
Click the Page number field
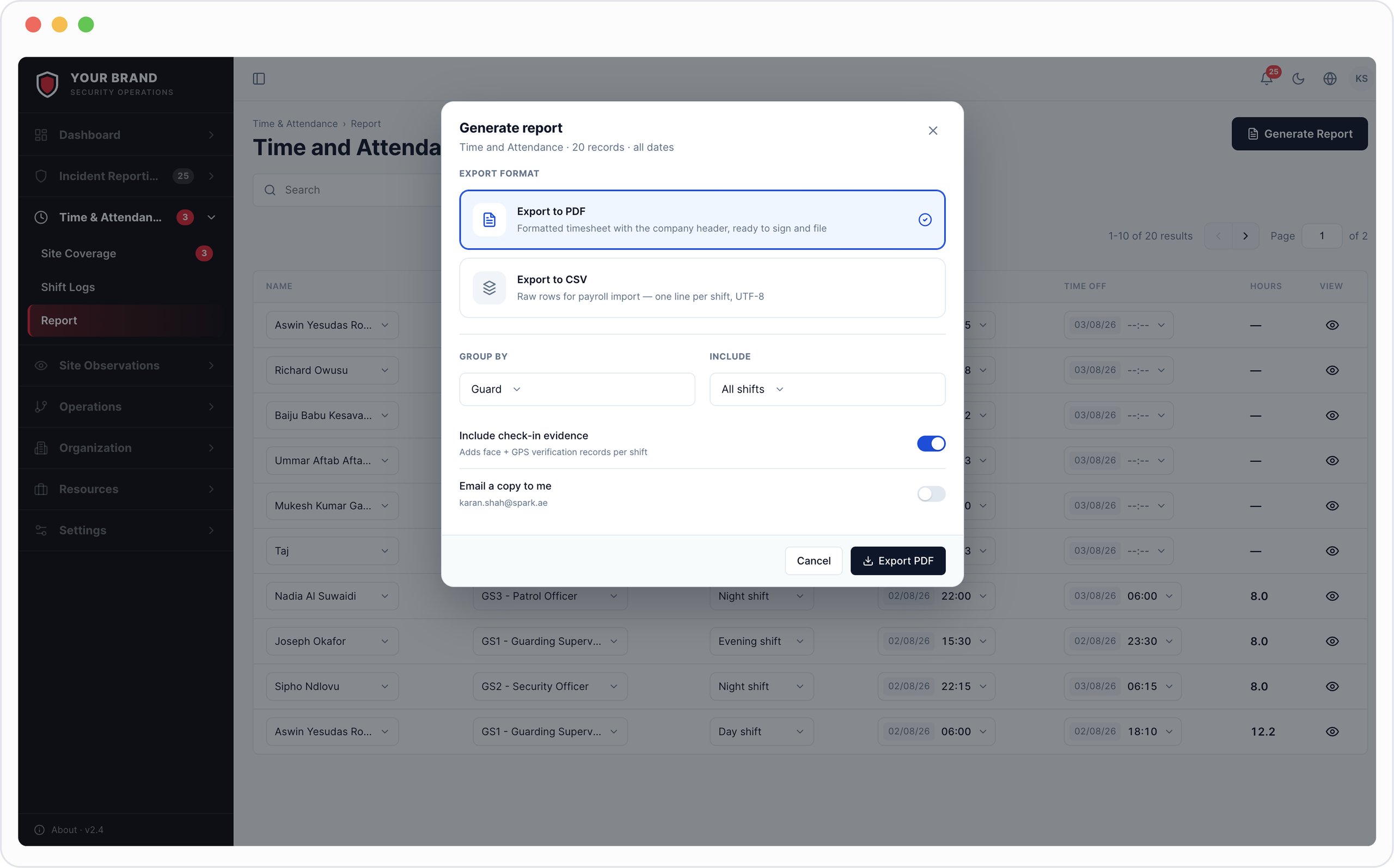coord(1322,236)
